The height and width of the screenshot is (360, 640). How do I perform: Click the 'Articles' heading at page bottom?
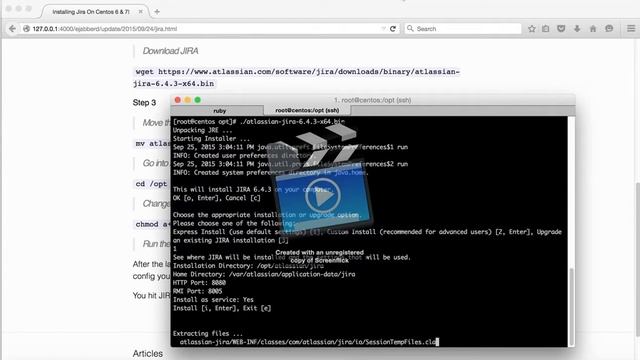tap(147, 353)
